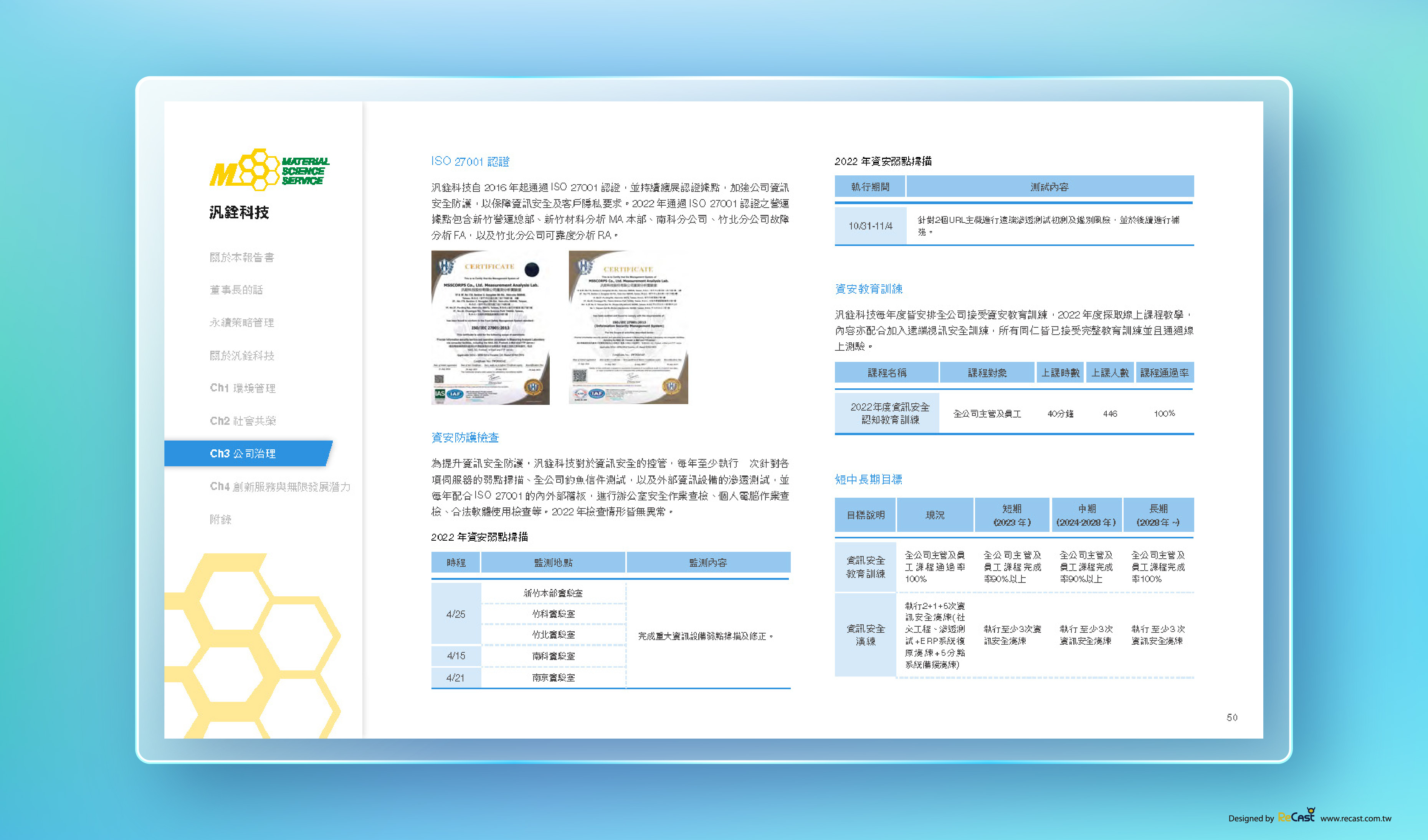Click the 南科實驗室 cell
This screenshot has height=840, width=1428.
tap(553, 656)
